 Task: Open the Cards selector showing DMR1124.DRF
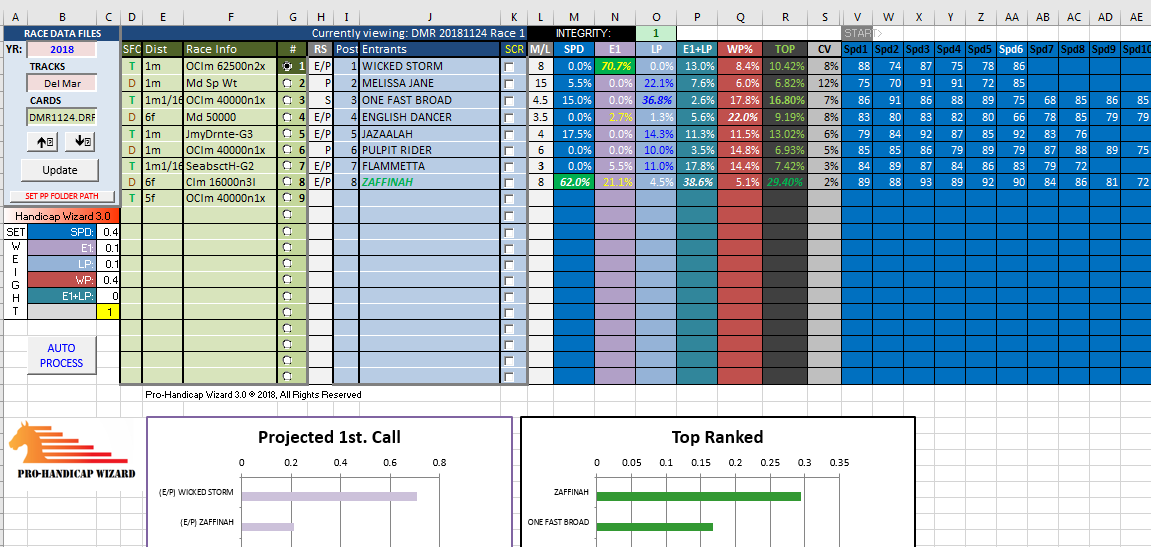(61, 118)
